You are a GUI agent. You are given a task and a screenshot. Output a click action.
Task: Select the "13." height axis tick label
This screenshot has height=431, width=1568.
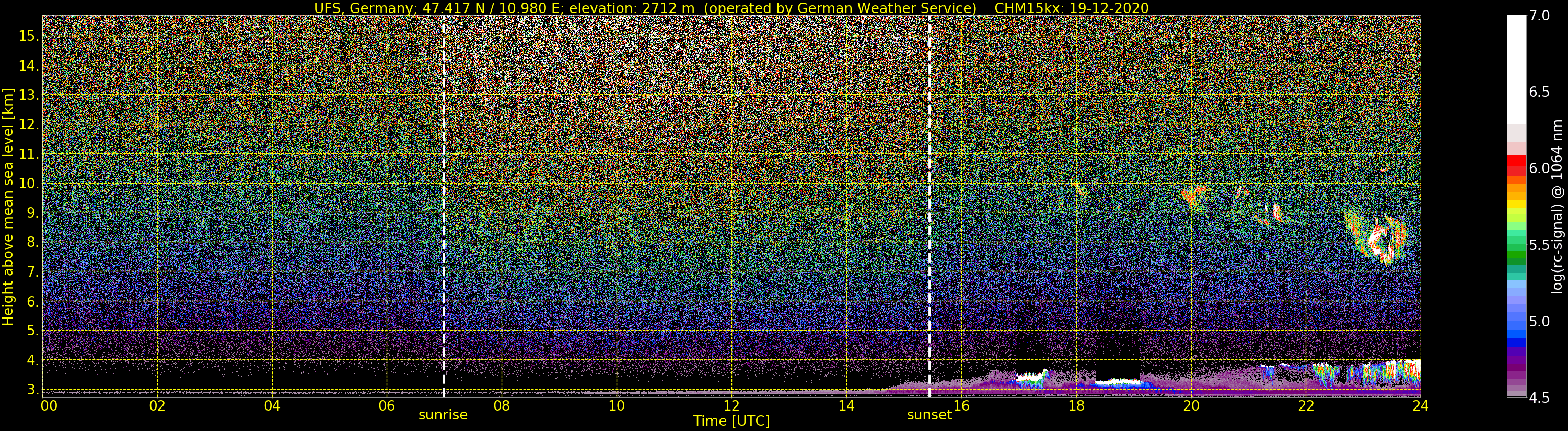[29, 95]
